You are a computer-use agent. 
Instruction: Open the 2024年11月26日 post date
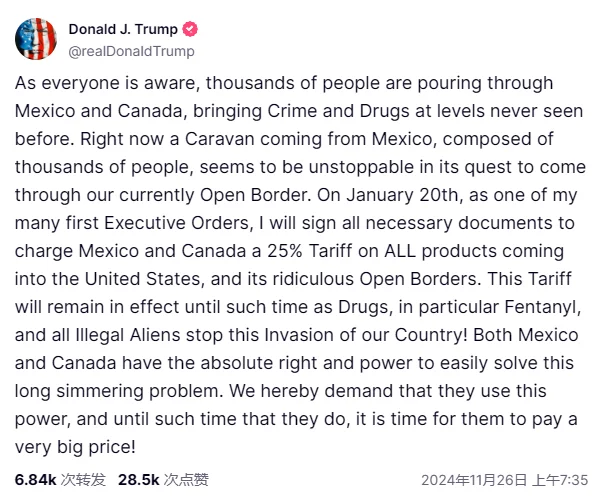pyautogui.click(x=474, y=480)
